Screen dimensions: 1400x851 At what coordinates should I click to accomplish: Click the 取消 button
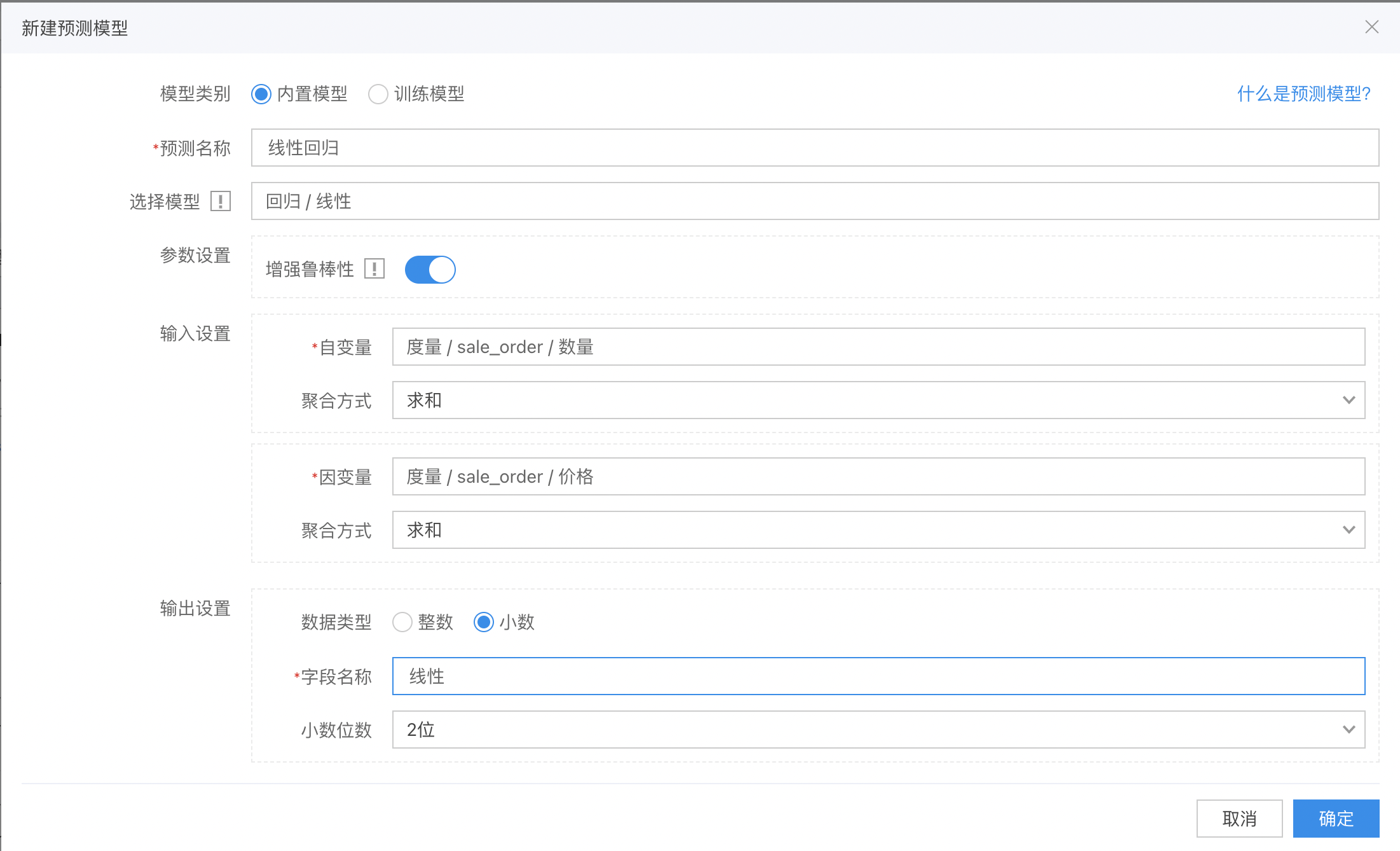[1240, 819]
